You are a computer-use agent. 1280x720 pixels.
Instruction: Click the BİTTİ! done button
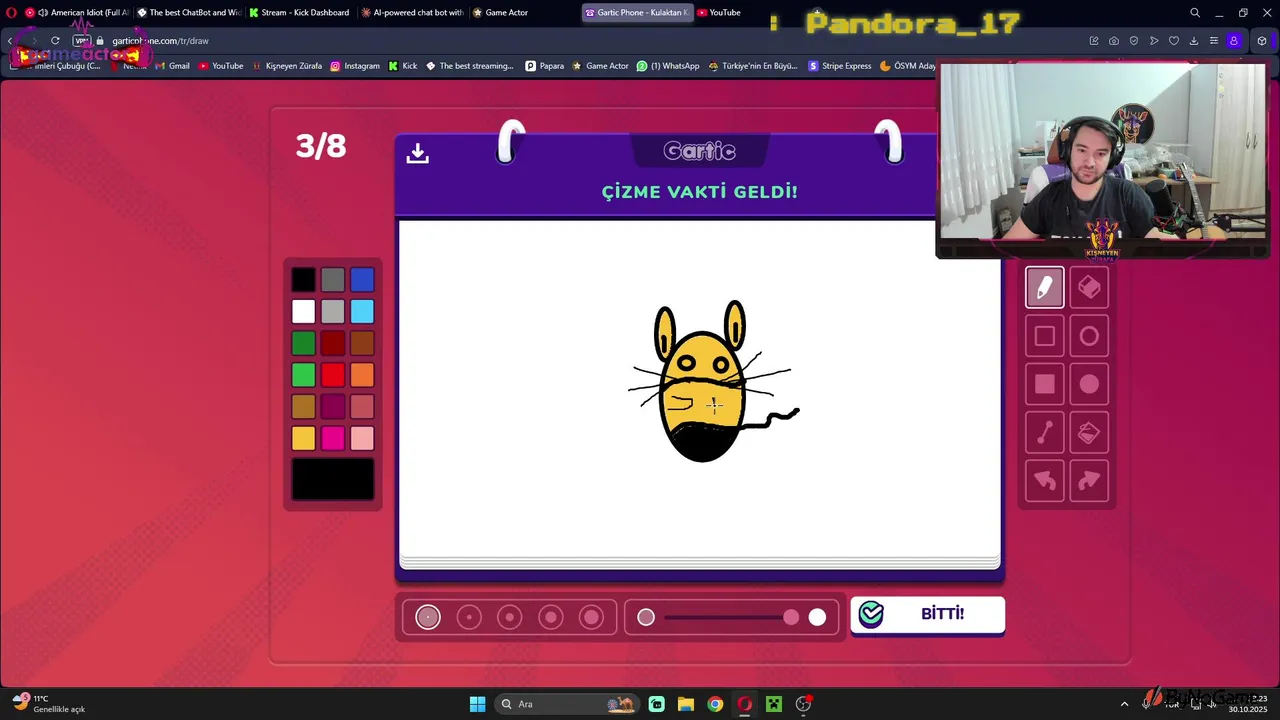coord(927,614)
